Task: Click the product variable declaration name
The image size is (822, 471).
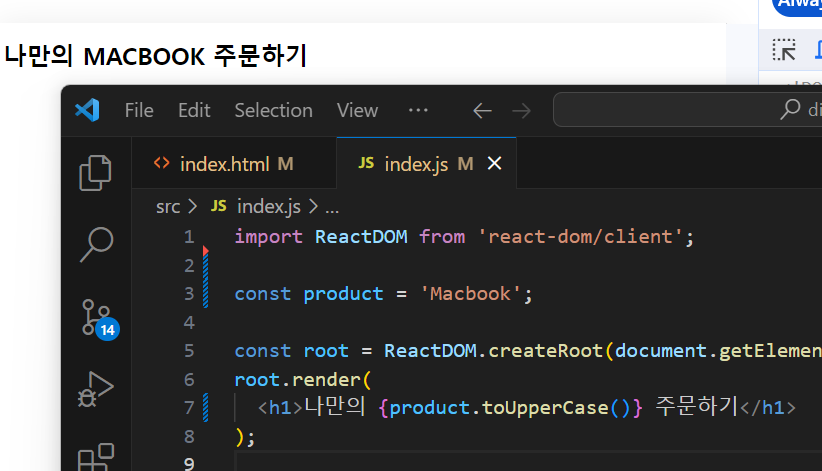Action: pos(343,294)
